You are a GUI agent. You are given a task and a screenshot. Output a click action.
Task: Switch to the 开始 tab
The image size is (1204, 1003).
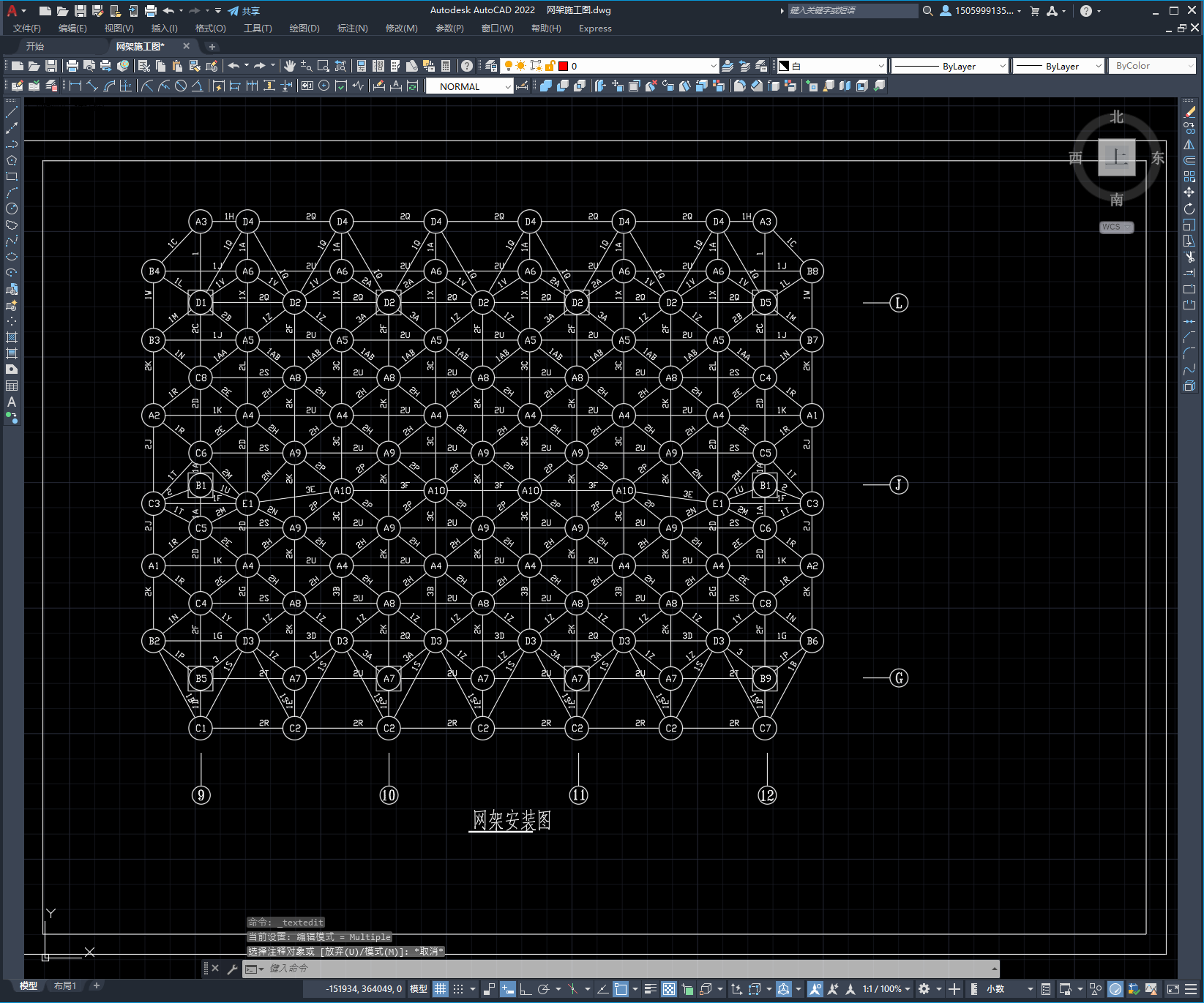click(x=35, y=46)
